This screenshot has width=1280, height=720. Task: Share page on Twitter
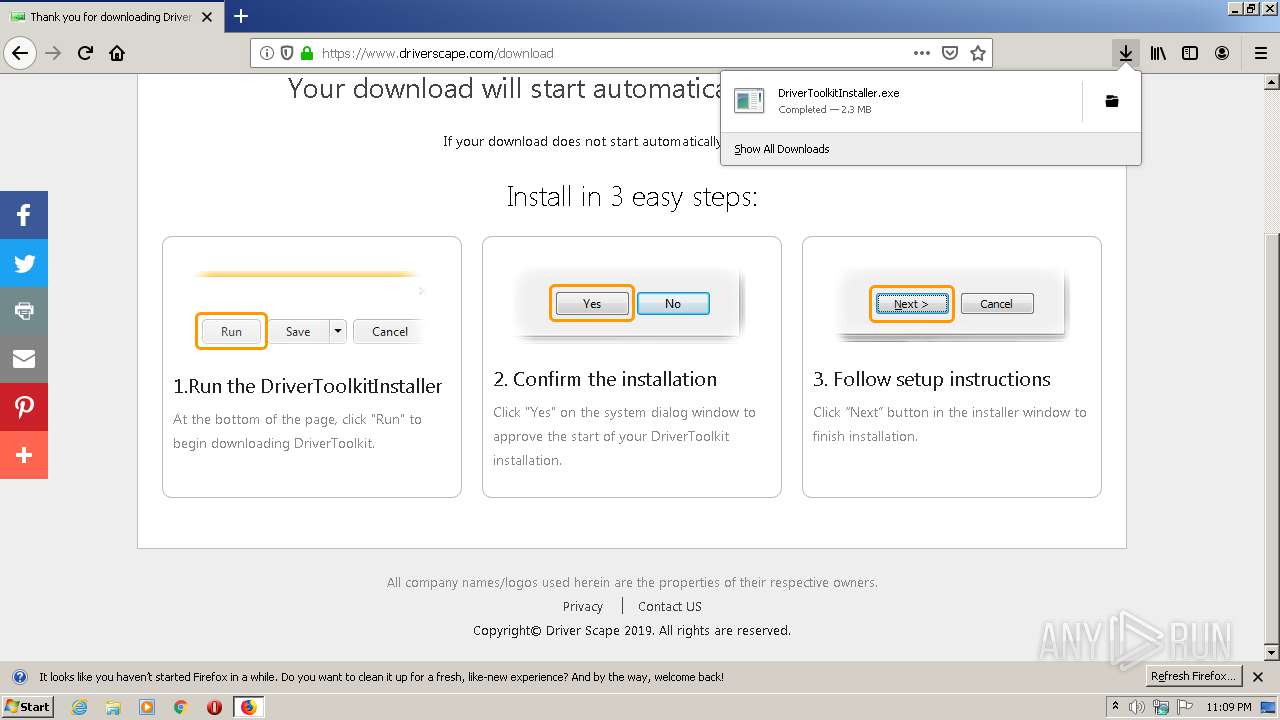(24, 263)
